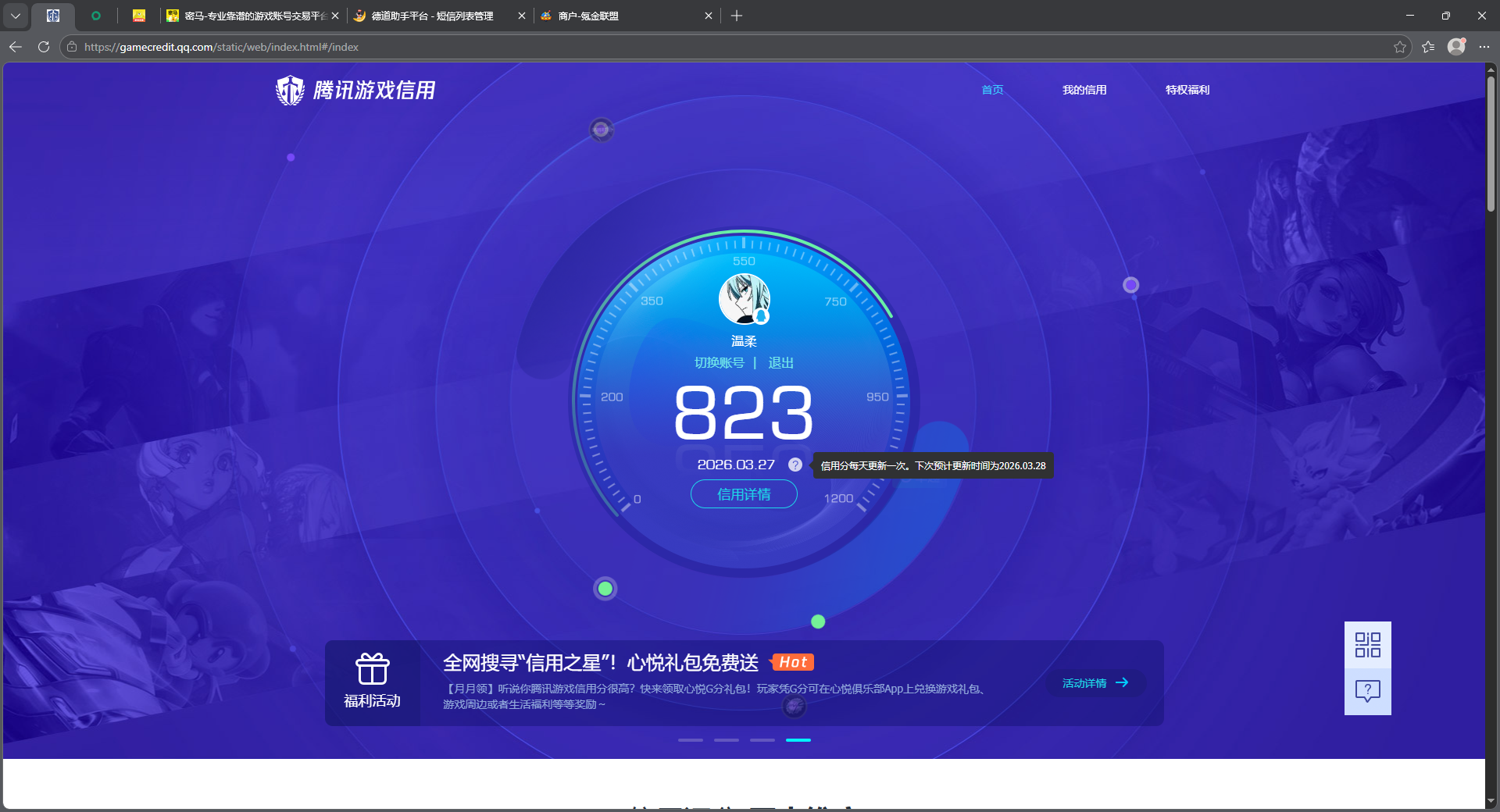
Task: Select the highlighted carousel indicator dash
Action: pos(798,740)
